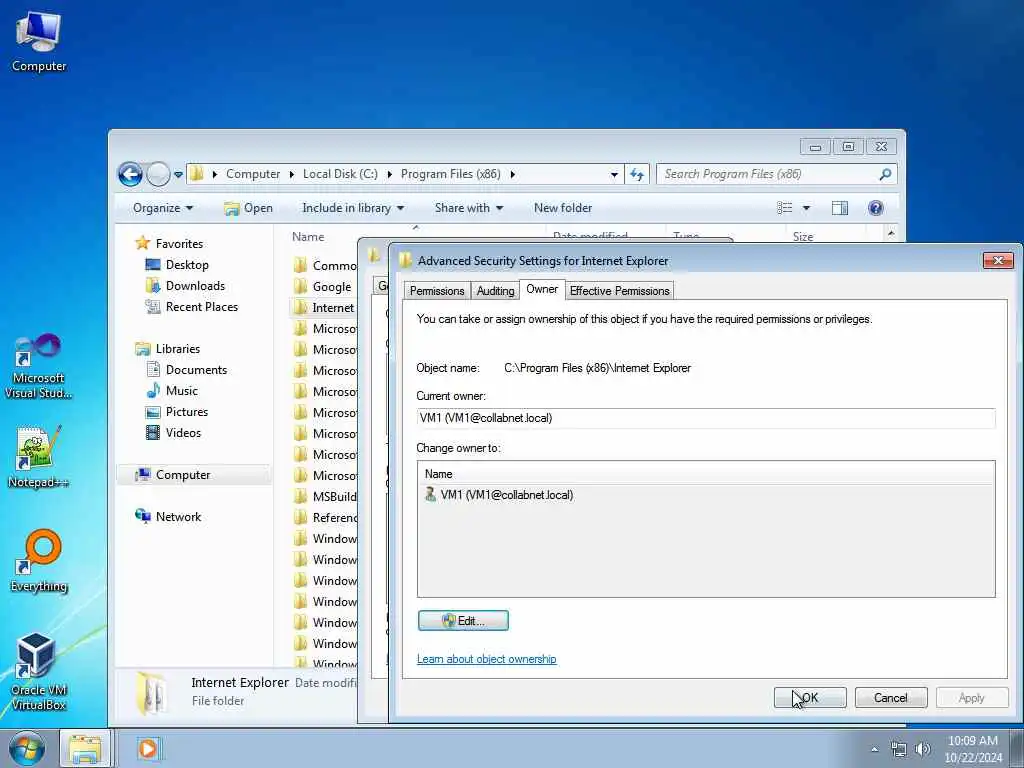Image resolution: width=1024 pixels, height=768 pixels.
Task: Select Libraries in navigation pane
Action: pyautogui.click(x=178, y=349)
